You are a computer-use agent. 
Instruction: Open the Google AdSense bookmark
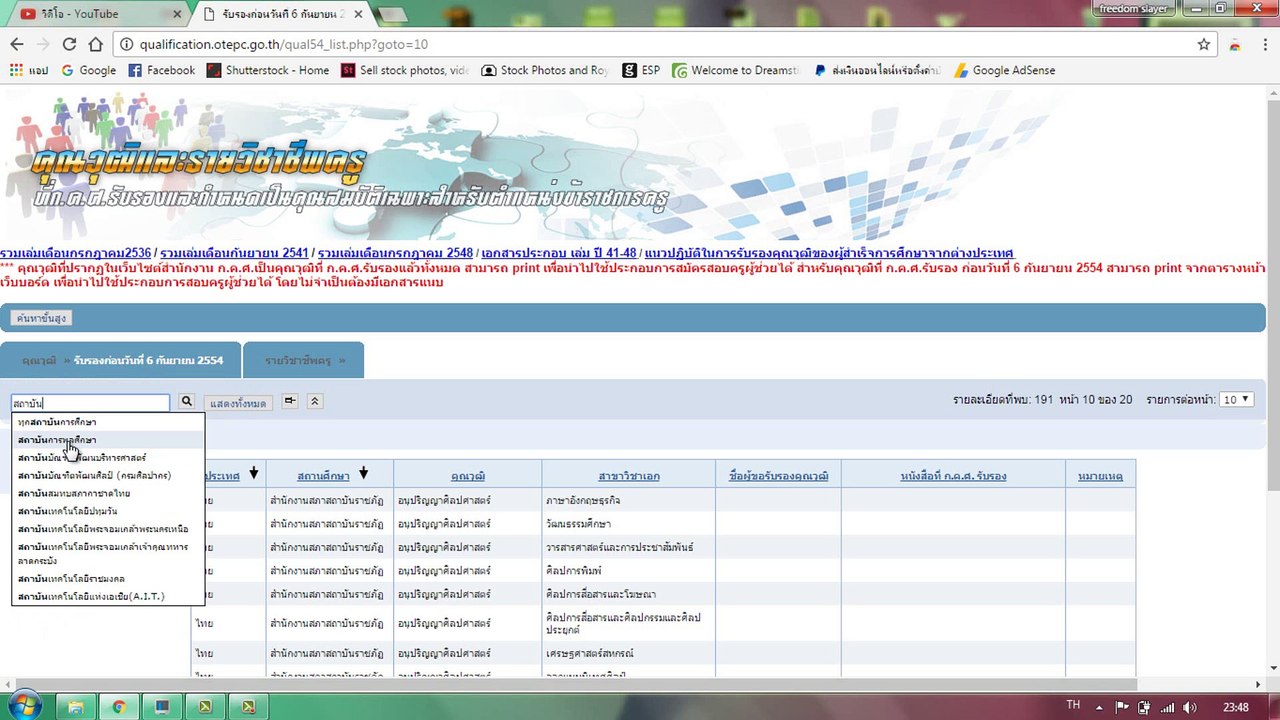1004,70
